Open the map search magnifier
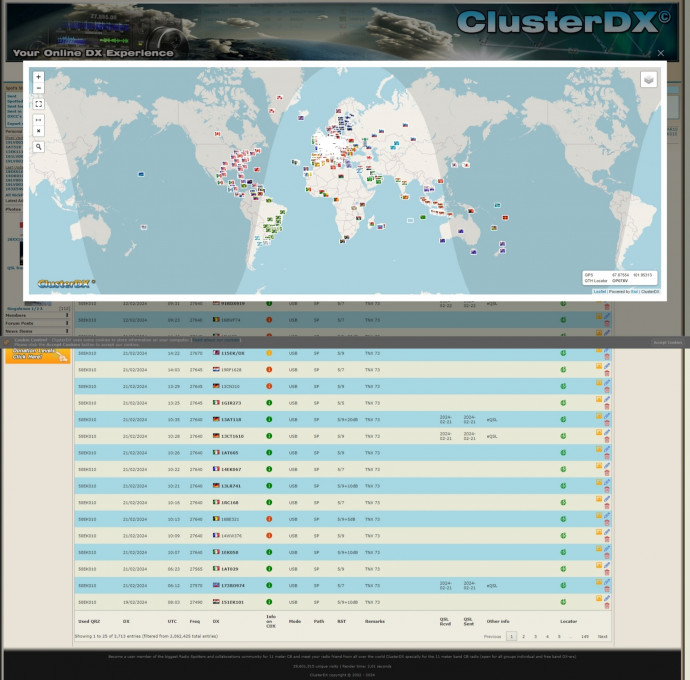 pos(38,147)
